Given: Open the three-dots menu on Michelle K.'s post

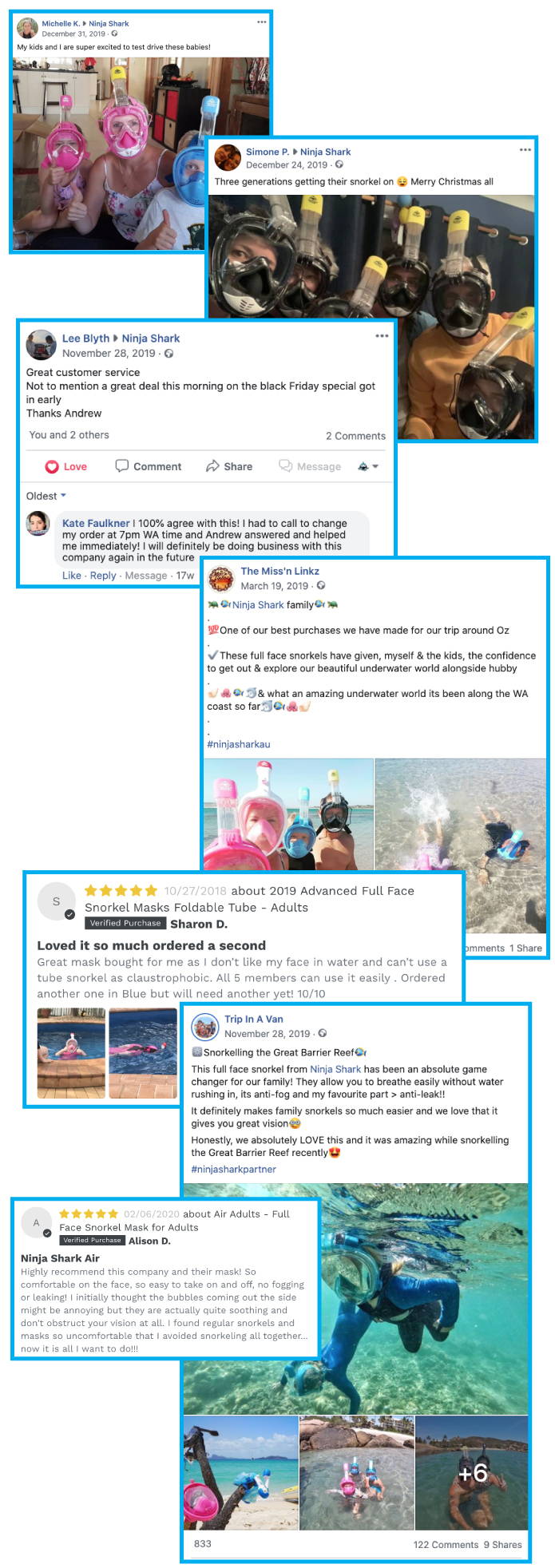Looking at the screenshot, I should point(261,22).
